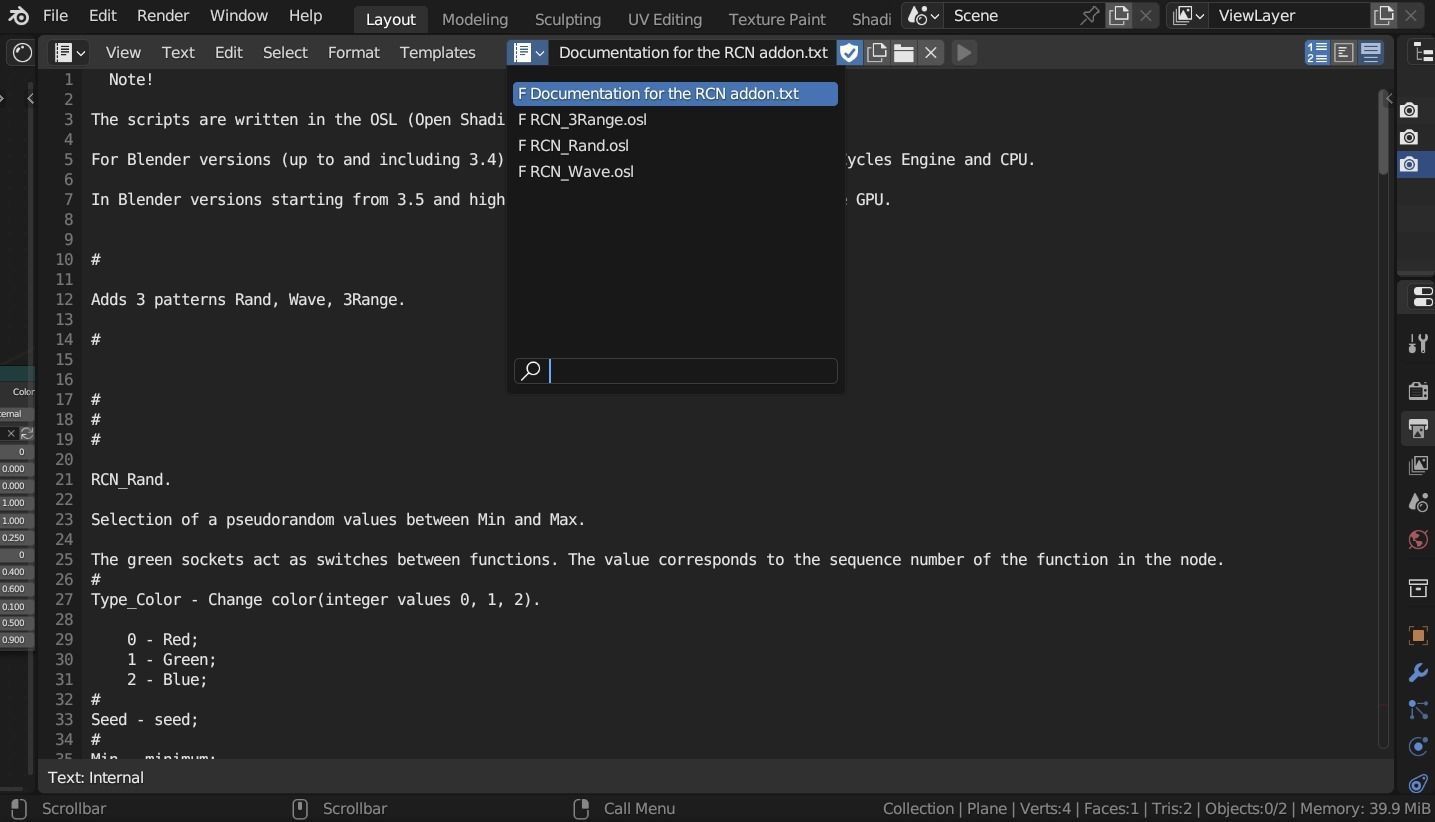Viewport: 1435px width, 822px height.
Task: Select RCN_3Range.osl from the text list
Action: 675,119
